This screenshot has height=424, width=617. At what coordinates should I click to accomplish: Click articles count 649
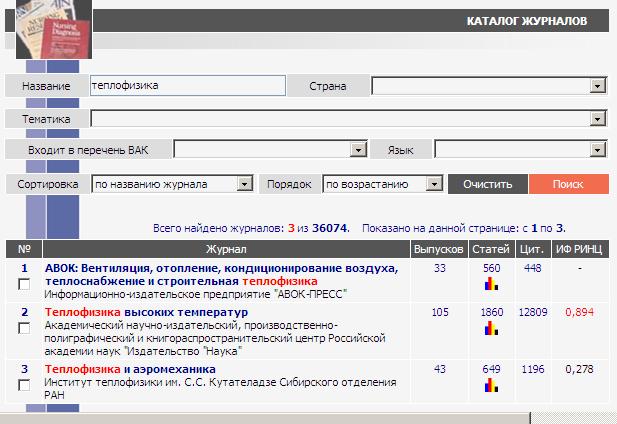click(491, 369)
